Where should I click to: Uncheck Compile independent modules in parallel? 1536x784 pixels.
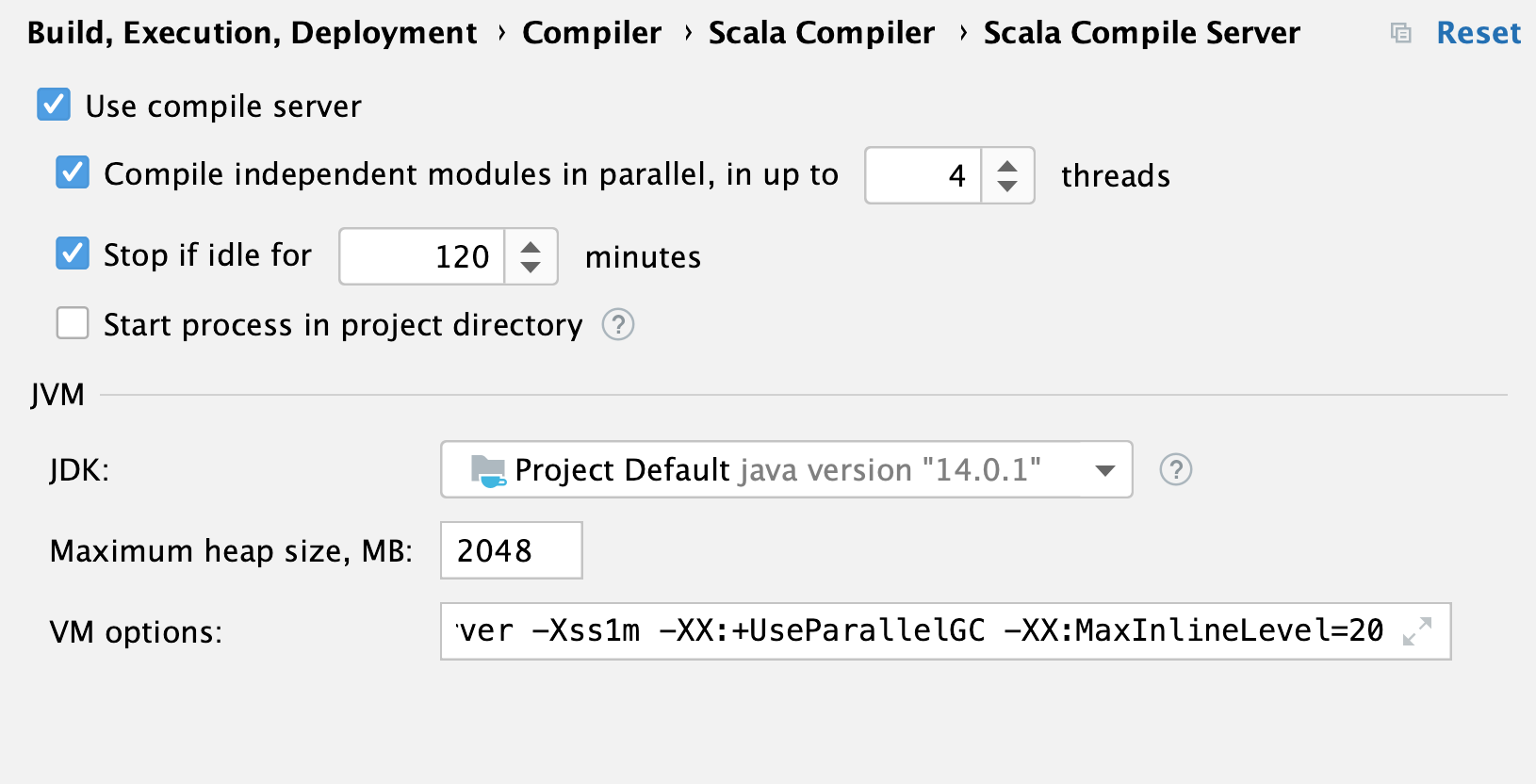tap(73, 172)
